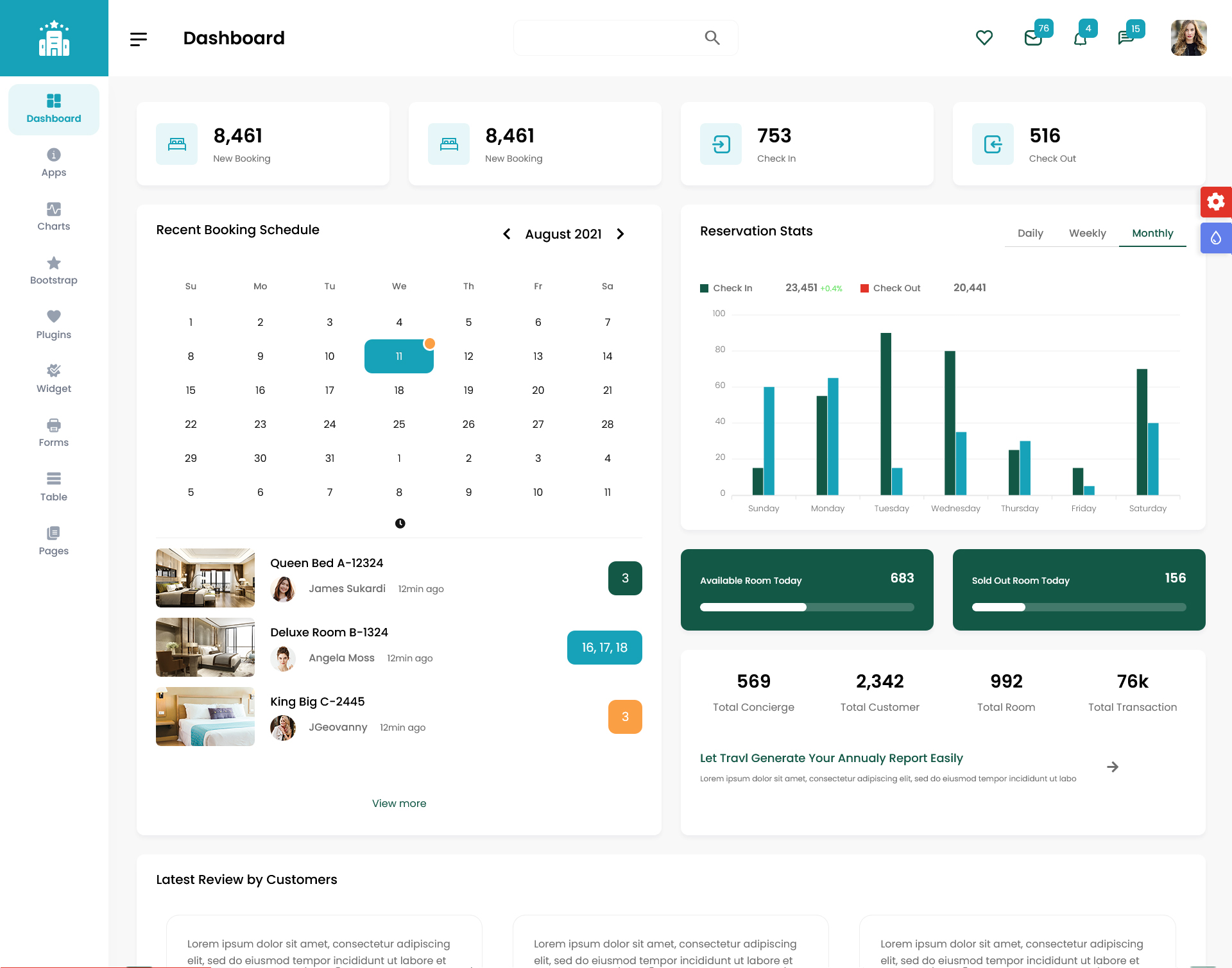1232x968 pixels.
Task: Click the View more link
Action: (x=399, y=803)
